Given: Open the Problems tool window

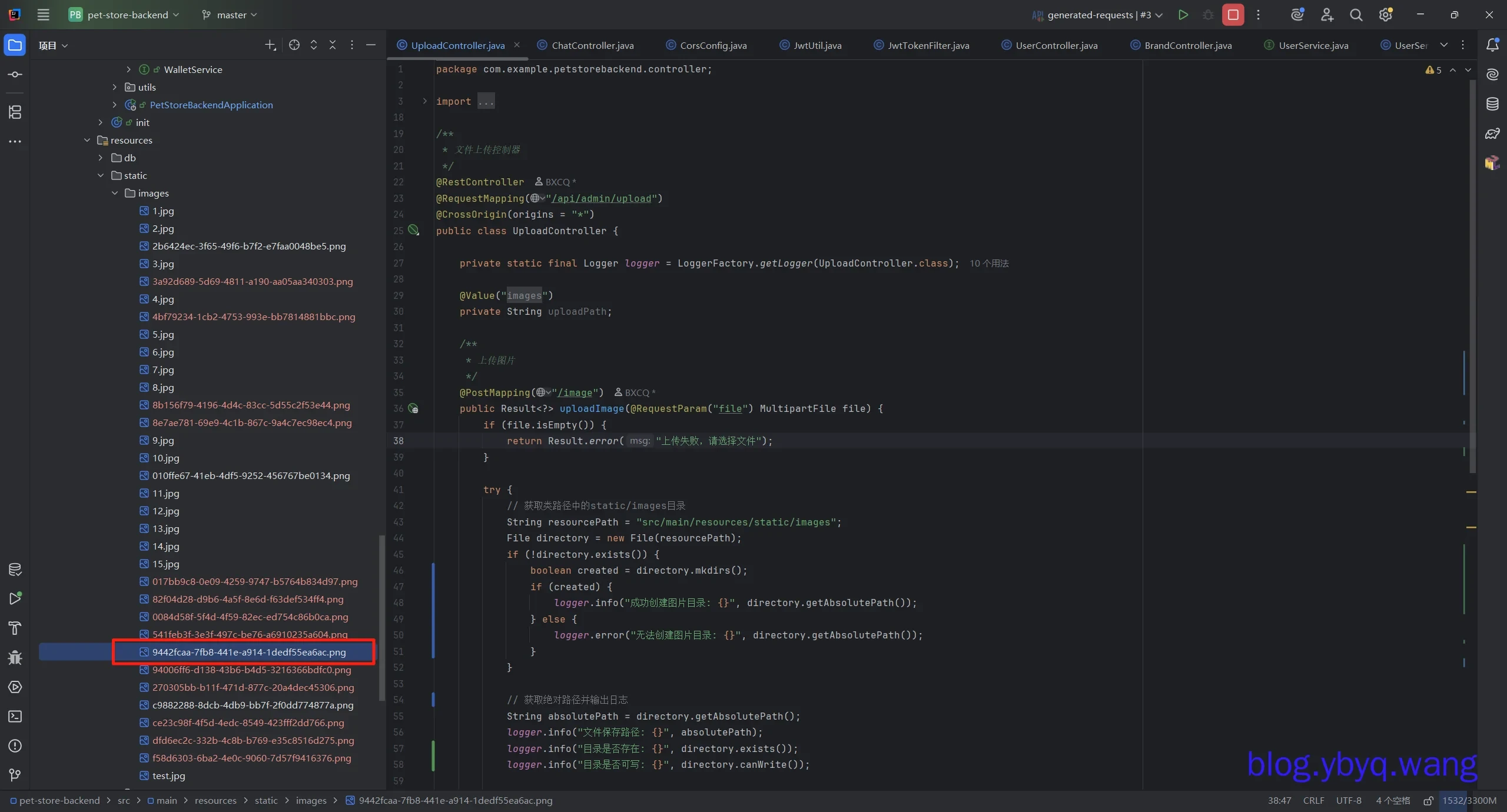Looking at the screenshot, I should 15,746.
